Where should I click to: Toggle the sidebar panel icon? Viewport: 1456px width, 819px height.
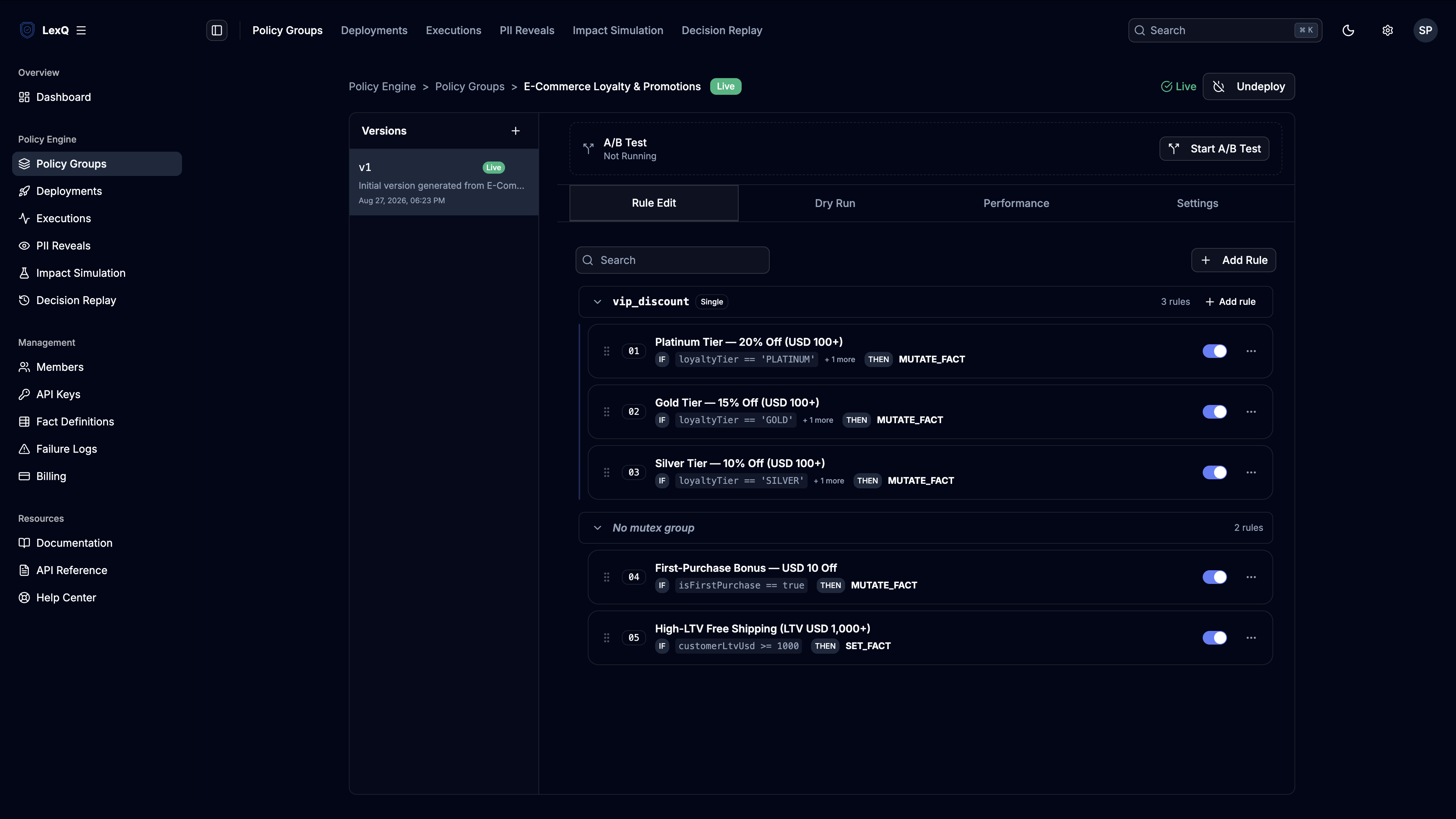[x=217, y=30]
